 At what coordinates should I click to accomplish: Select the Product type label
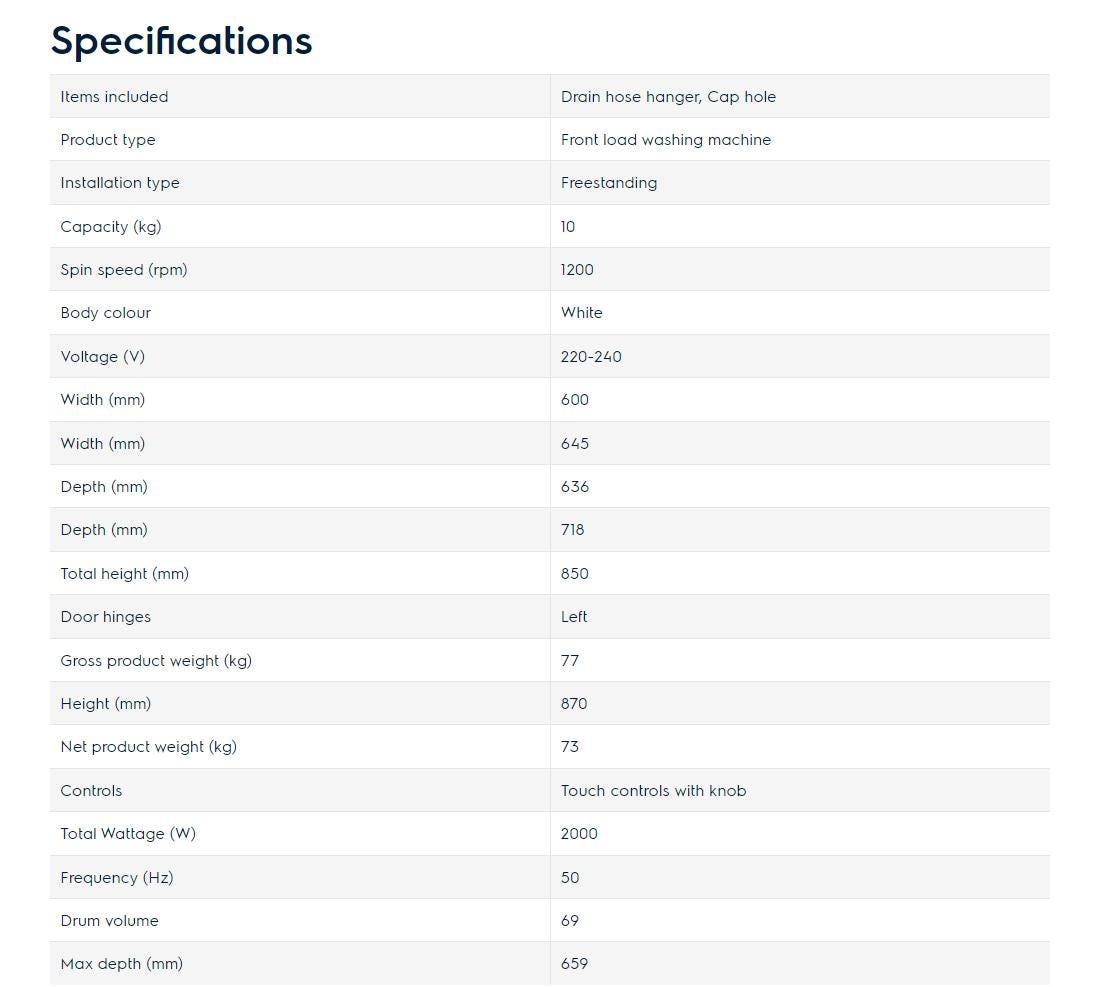(108, 140)
